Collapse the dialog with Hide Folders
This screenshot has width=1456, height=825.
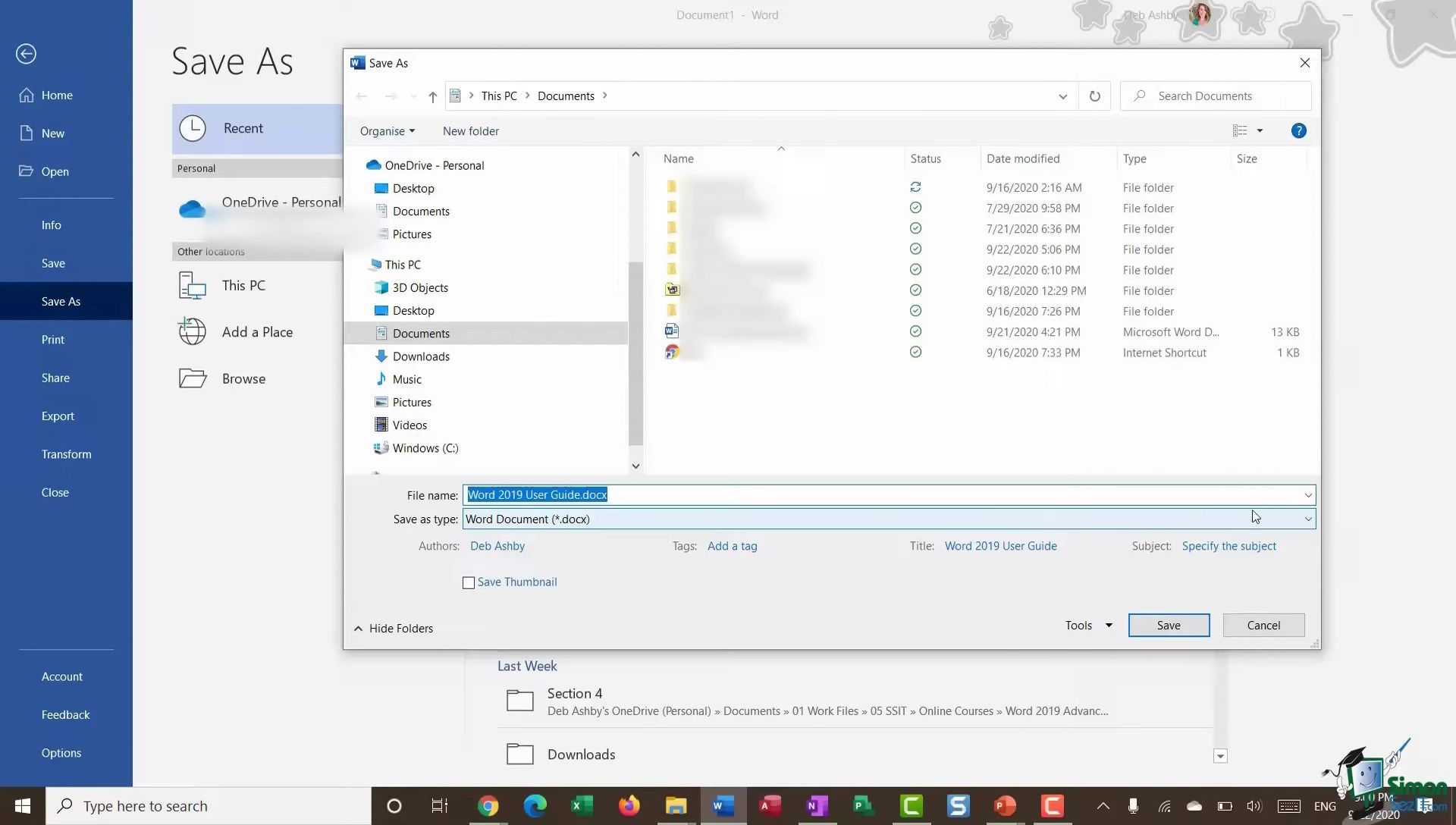(394, 629)
